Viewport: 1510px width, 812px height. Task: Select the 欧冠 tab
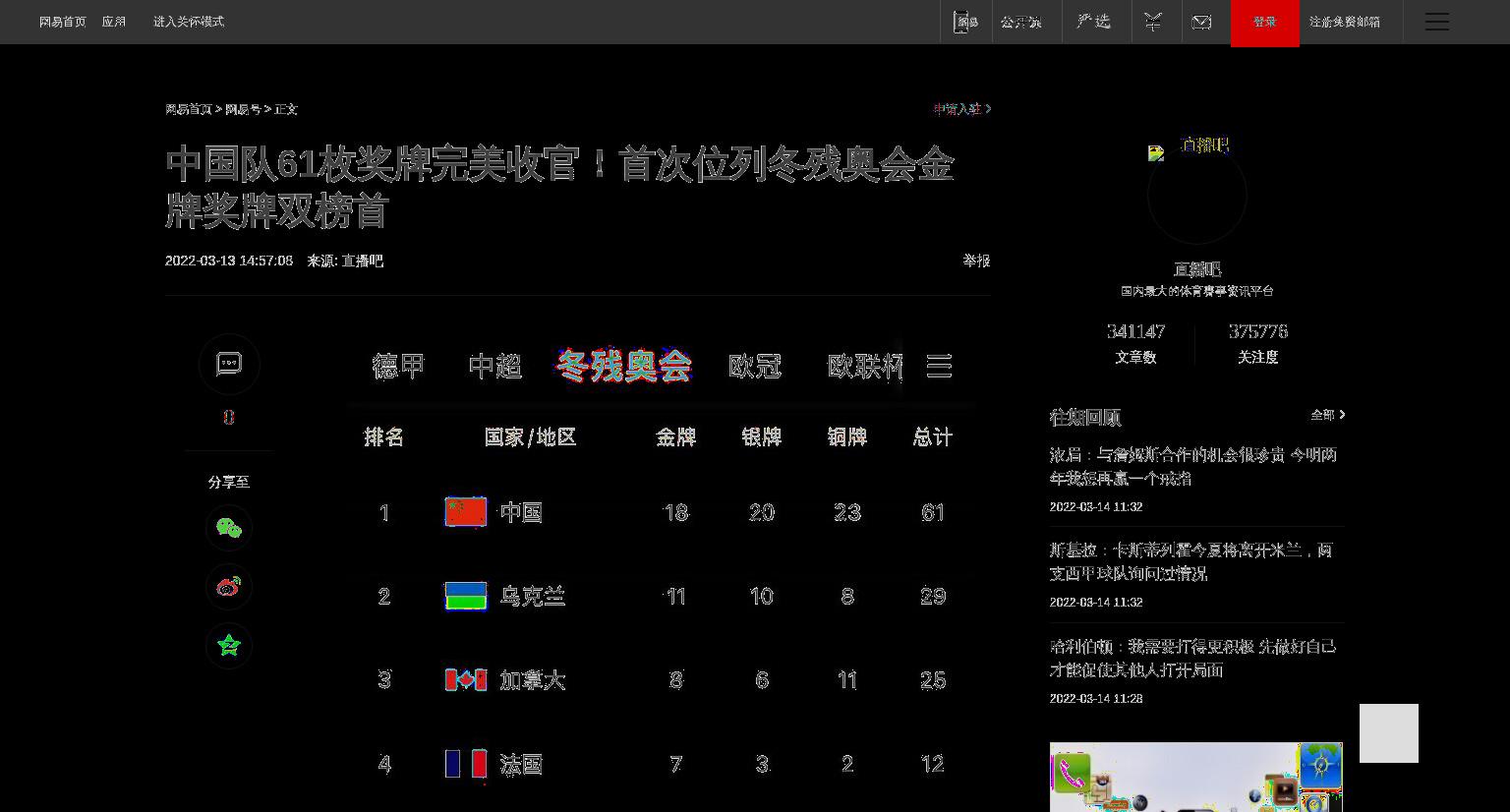click(755, 366)
